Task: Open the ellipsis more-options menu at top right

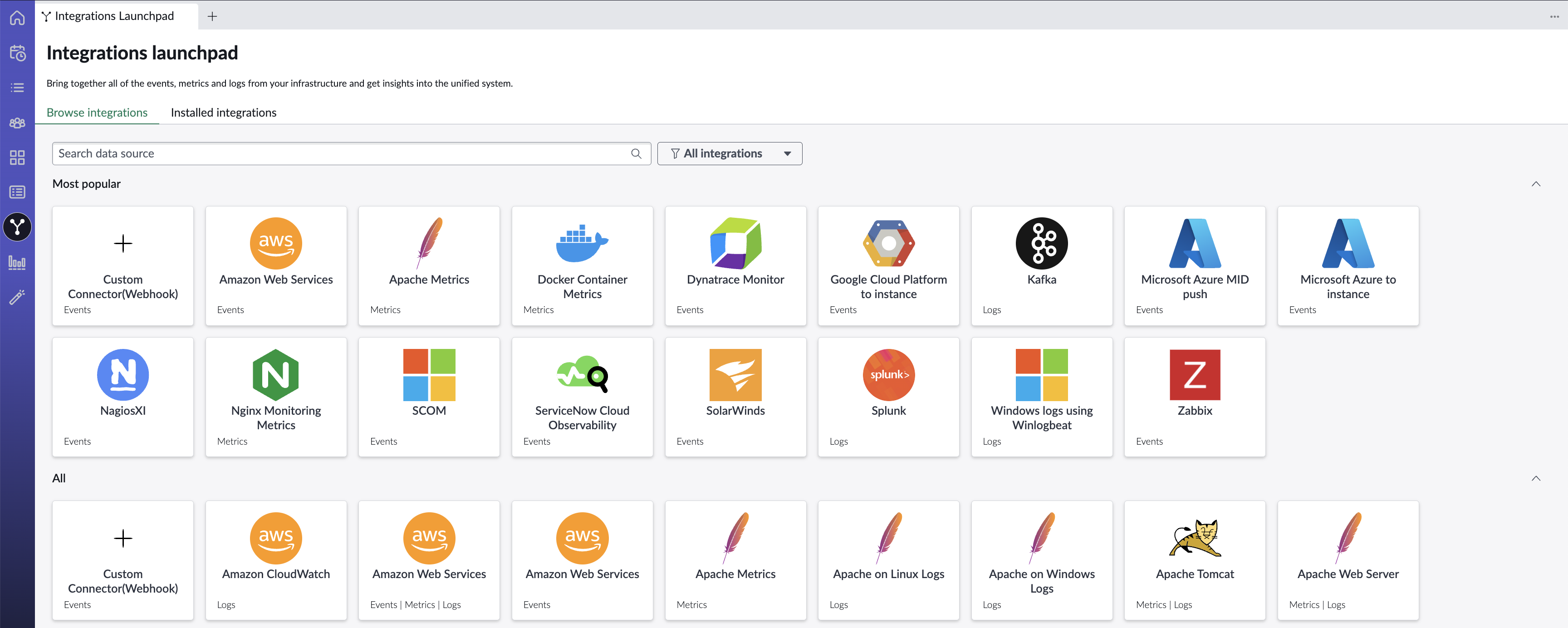Action: [x=1554, y=16]
